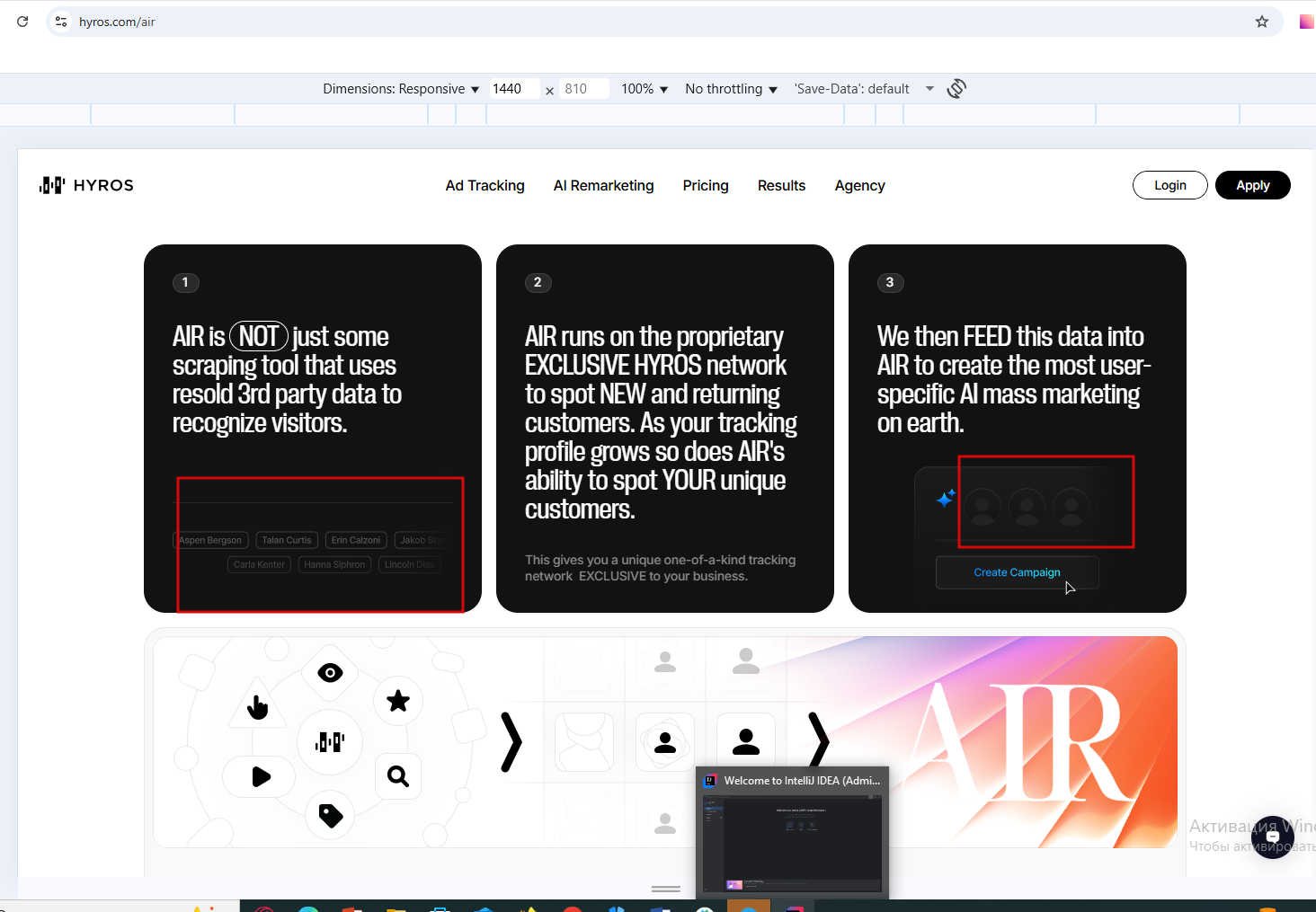Click the number 1 badge on first card
Image resolution: width=1316 pixels, height=912 pixels.
coord(185,282)
